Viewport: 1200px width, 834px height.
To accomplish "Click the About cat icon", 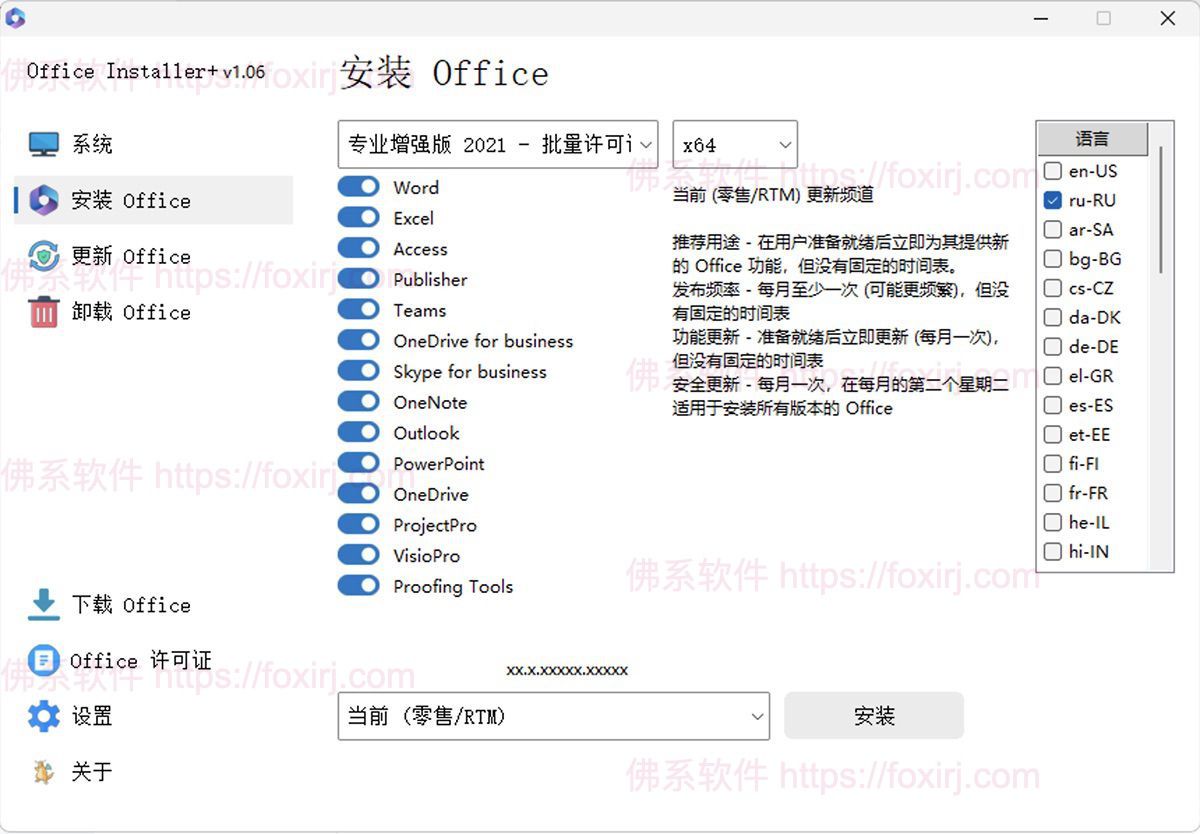I will click(x=44, y=772).
